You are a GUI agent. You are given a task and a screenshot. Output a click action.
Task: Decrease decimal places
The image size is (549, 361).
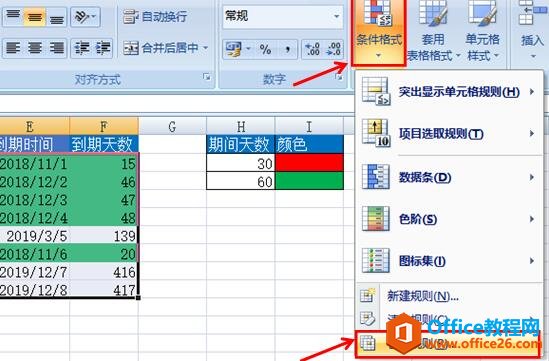point(333,49)
